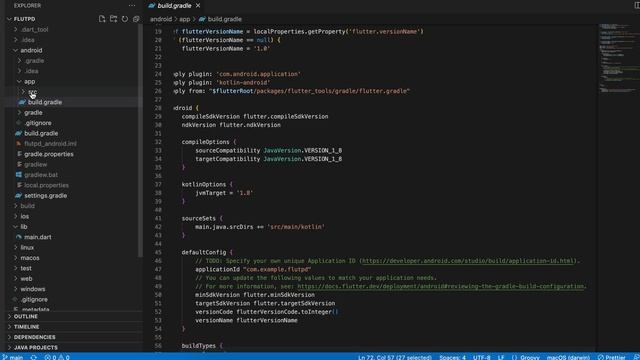Viewport: 640px width, 360px height.
Task: Click 'macOS (darwin)' status bar entry
Action: (568, 357)
